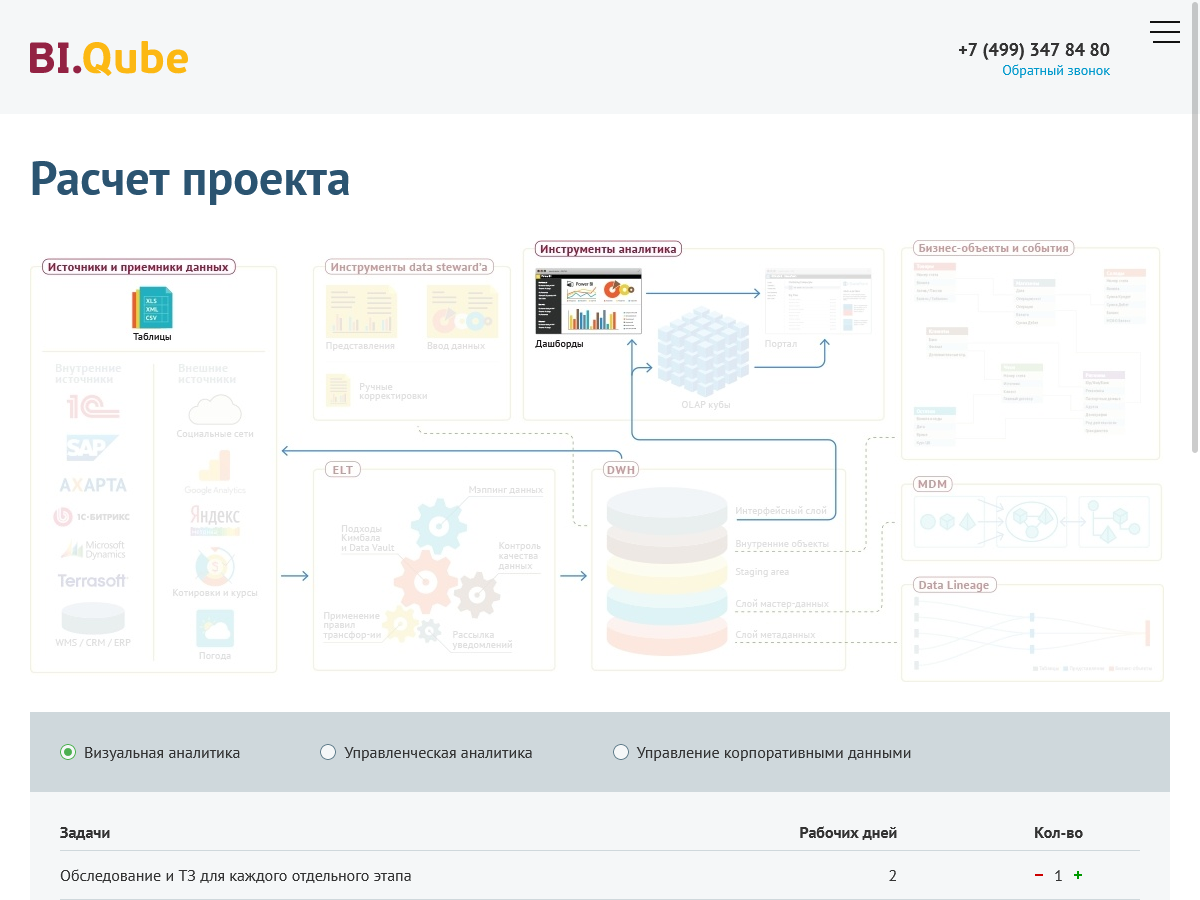Select the Визуальная аналитика radio button
This screenshot has height=900, width=1200.
pos(68,752)
